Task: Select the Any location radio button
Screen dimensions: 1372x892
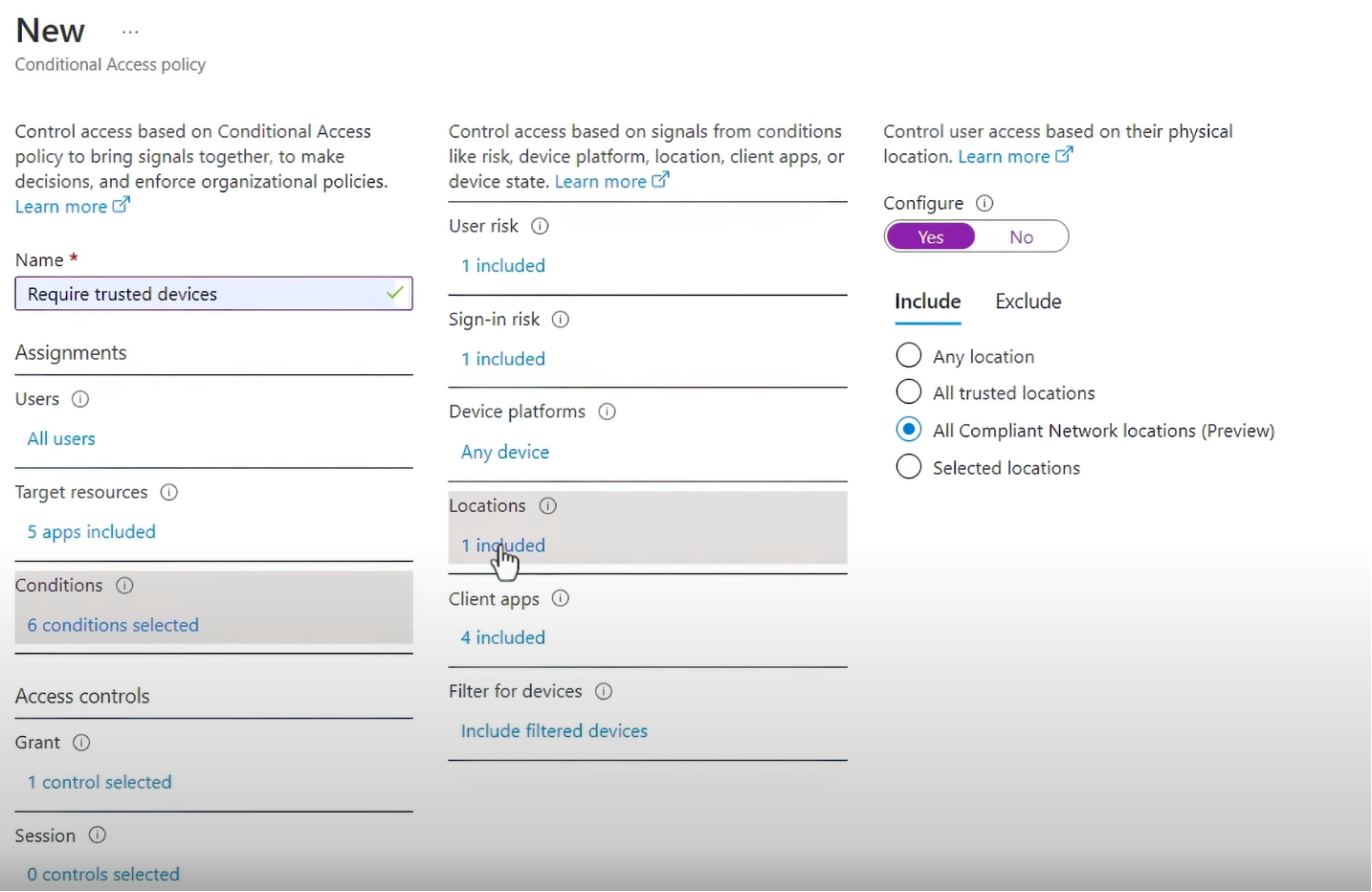Action: tap(908, 356)
